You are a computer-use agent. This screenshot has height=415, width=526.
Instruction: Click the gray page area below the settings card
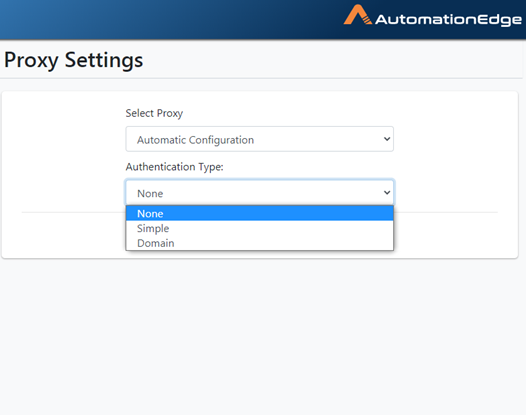coord(263,335)
